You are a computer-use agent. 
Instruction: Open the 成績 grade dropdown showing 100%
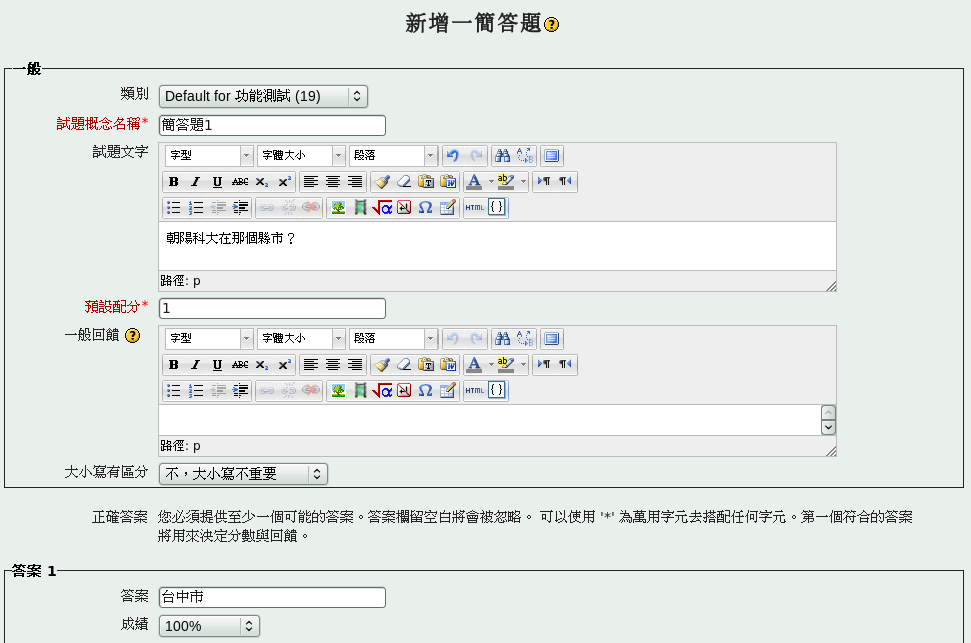point(209,626)
